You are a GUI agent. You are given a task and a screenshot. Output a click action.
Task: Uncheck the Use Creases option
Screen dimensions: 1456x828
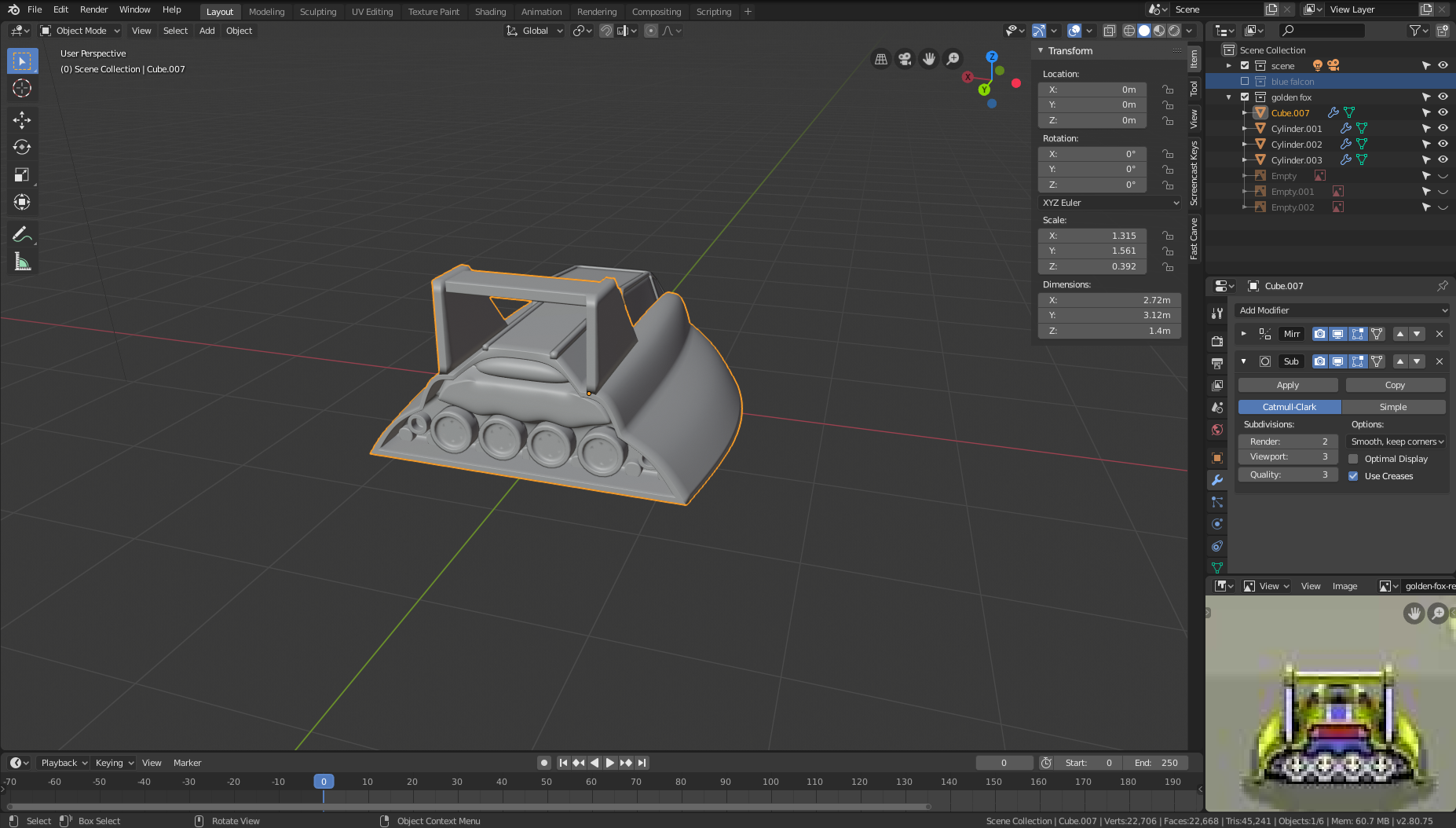1353,476
